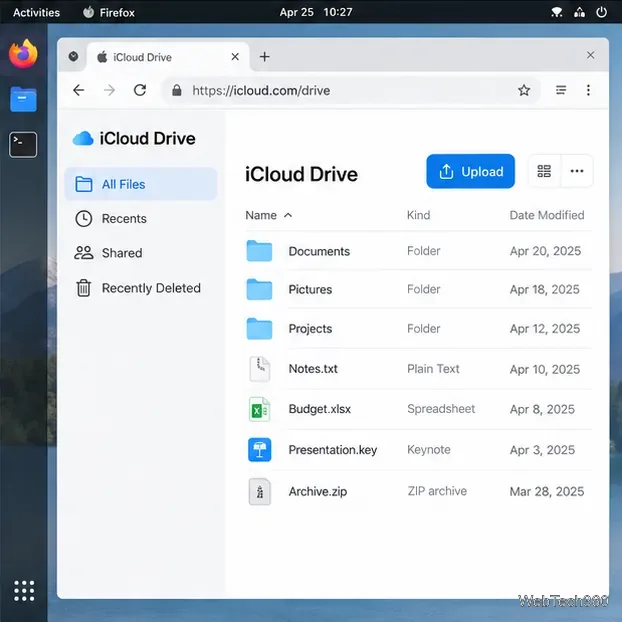This screenshot has height=622, width=622.
Task: Click the Keynote presentation icon
Action: point(259,450)
